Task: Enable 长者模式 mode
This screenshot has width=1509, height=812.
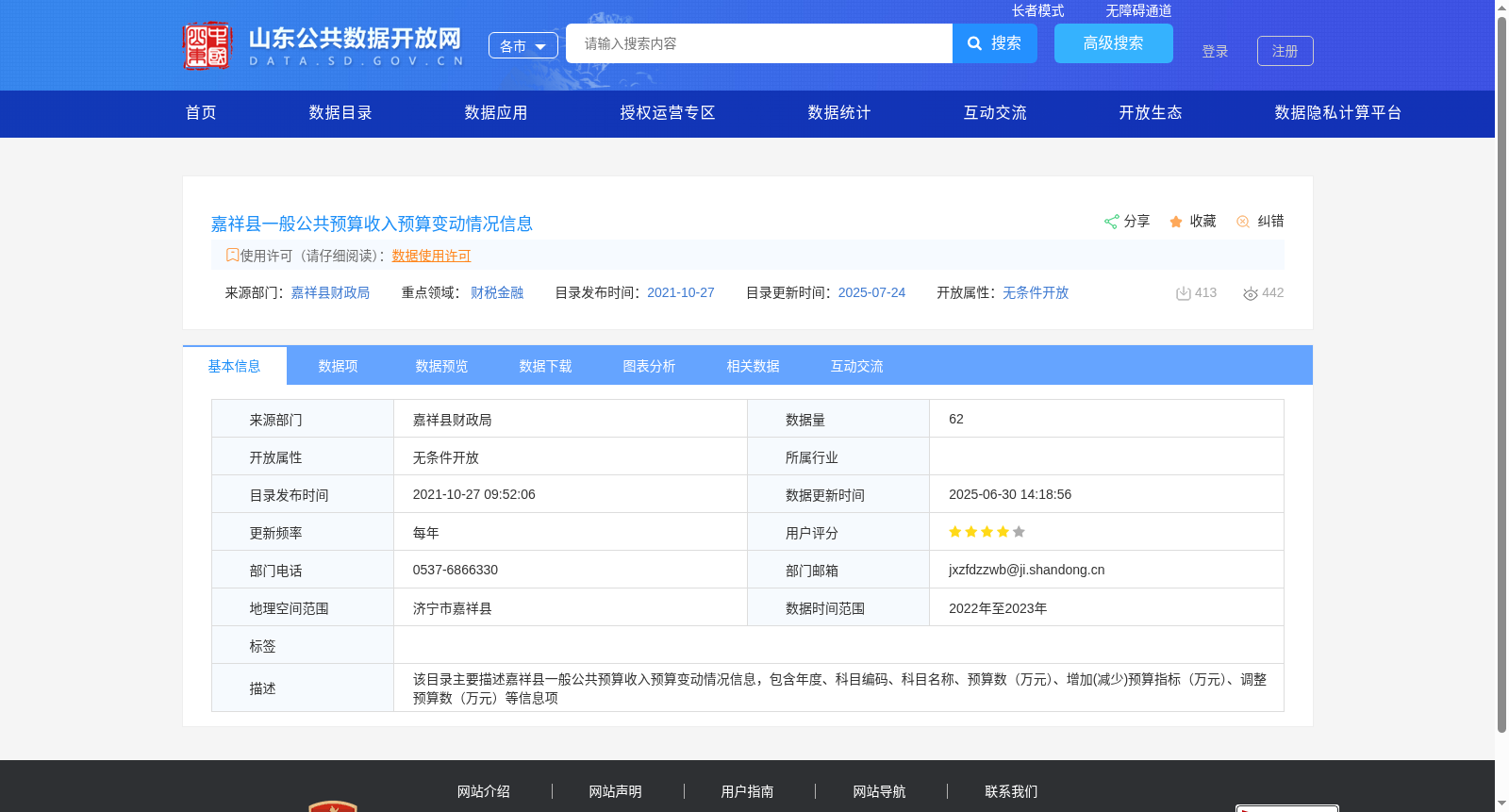Action: click(1037, 10)
